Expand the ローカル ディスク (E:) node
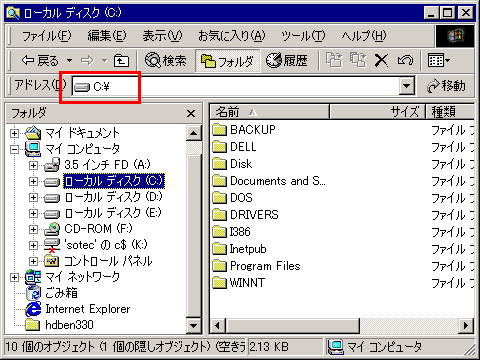Image resolution: width=480 pixels, height=360 pixels. [33, 213]
